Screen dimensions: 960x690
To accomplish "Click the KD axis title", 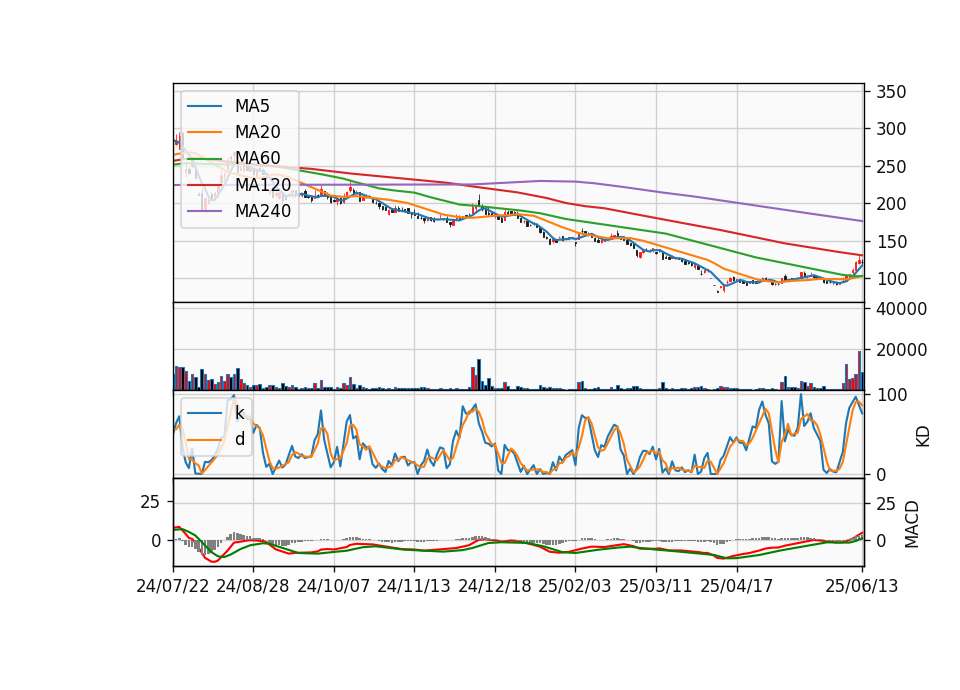I will coord(922,436).
